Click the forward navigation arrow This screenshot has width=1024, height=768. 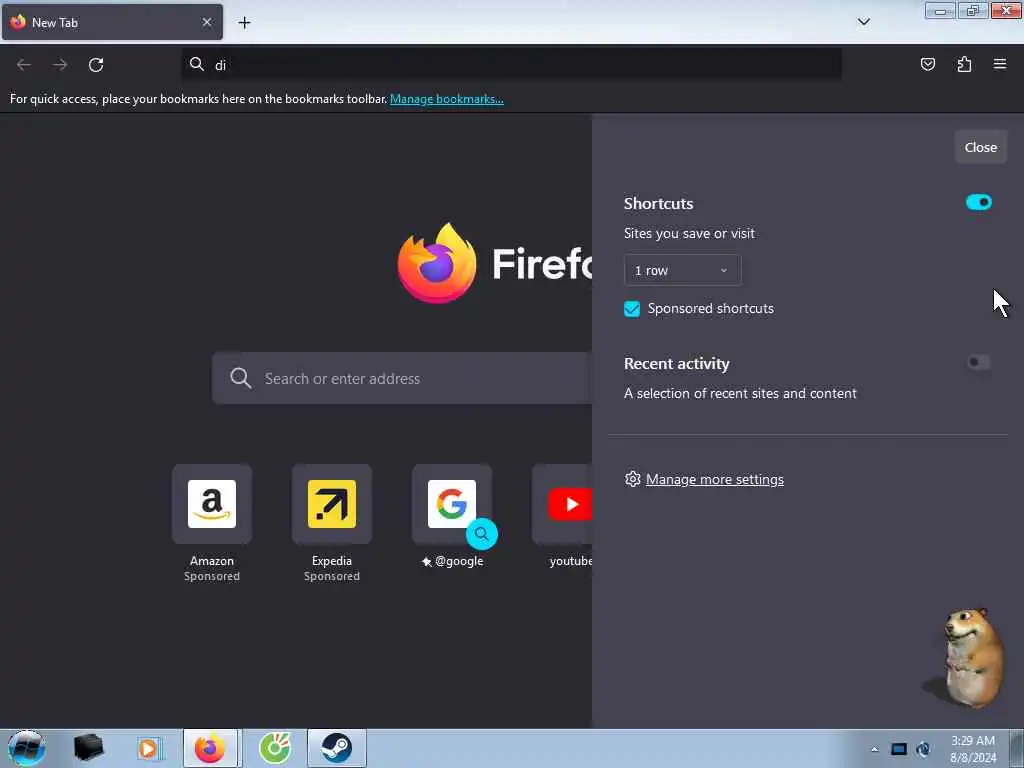coord(60,65)
